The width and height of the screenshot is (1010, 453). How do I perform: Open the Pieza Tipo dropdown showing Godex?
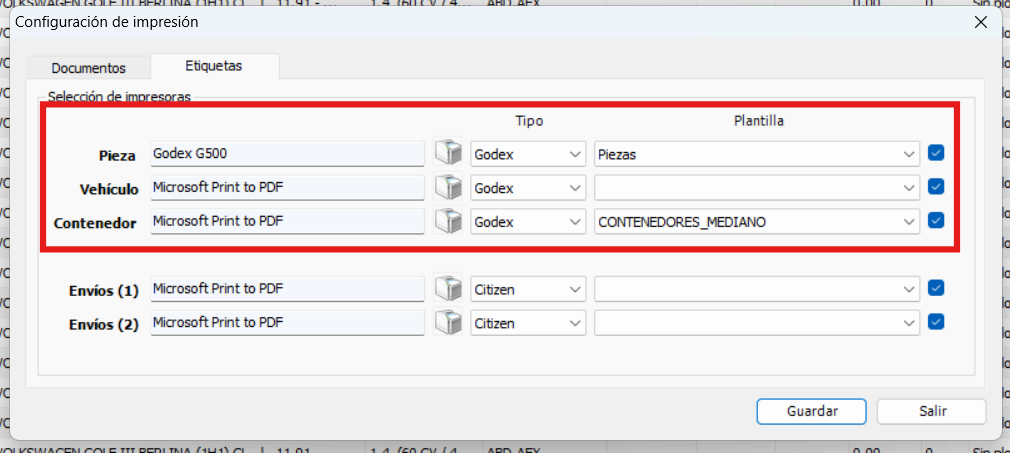528,155
